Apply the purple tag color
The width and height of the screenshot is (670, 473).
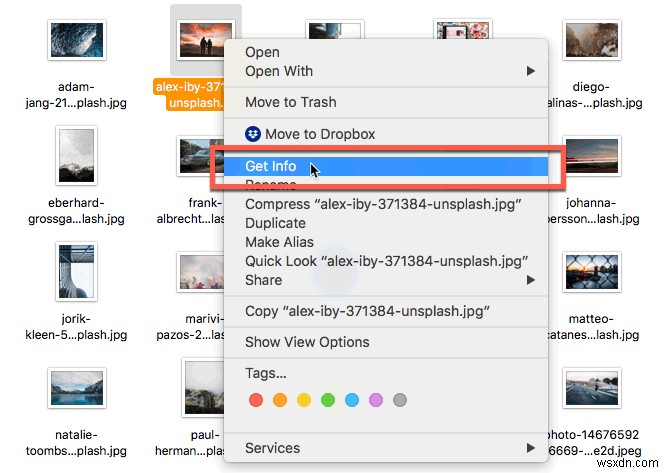[376, 400]
